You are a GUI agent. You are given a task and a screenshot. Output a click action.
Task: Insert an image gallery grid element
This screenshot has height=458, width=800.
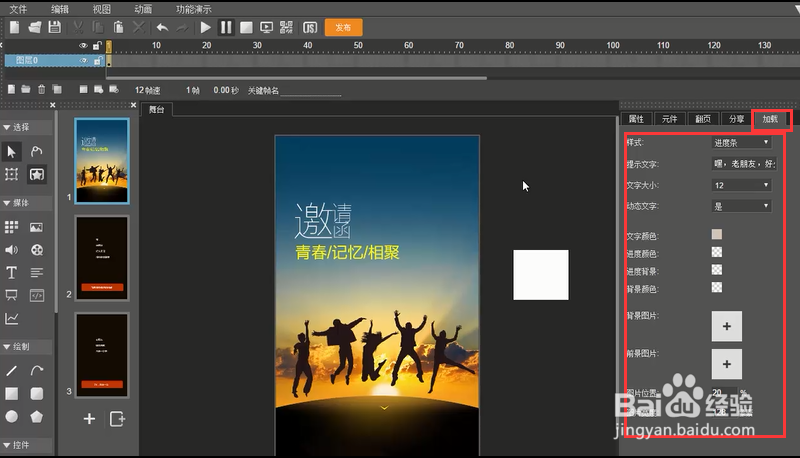tap(11, 227)
